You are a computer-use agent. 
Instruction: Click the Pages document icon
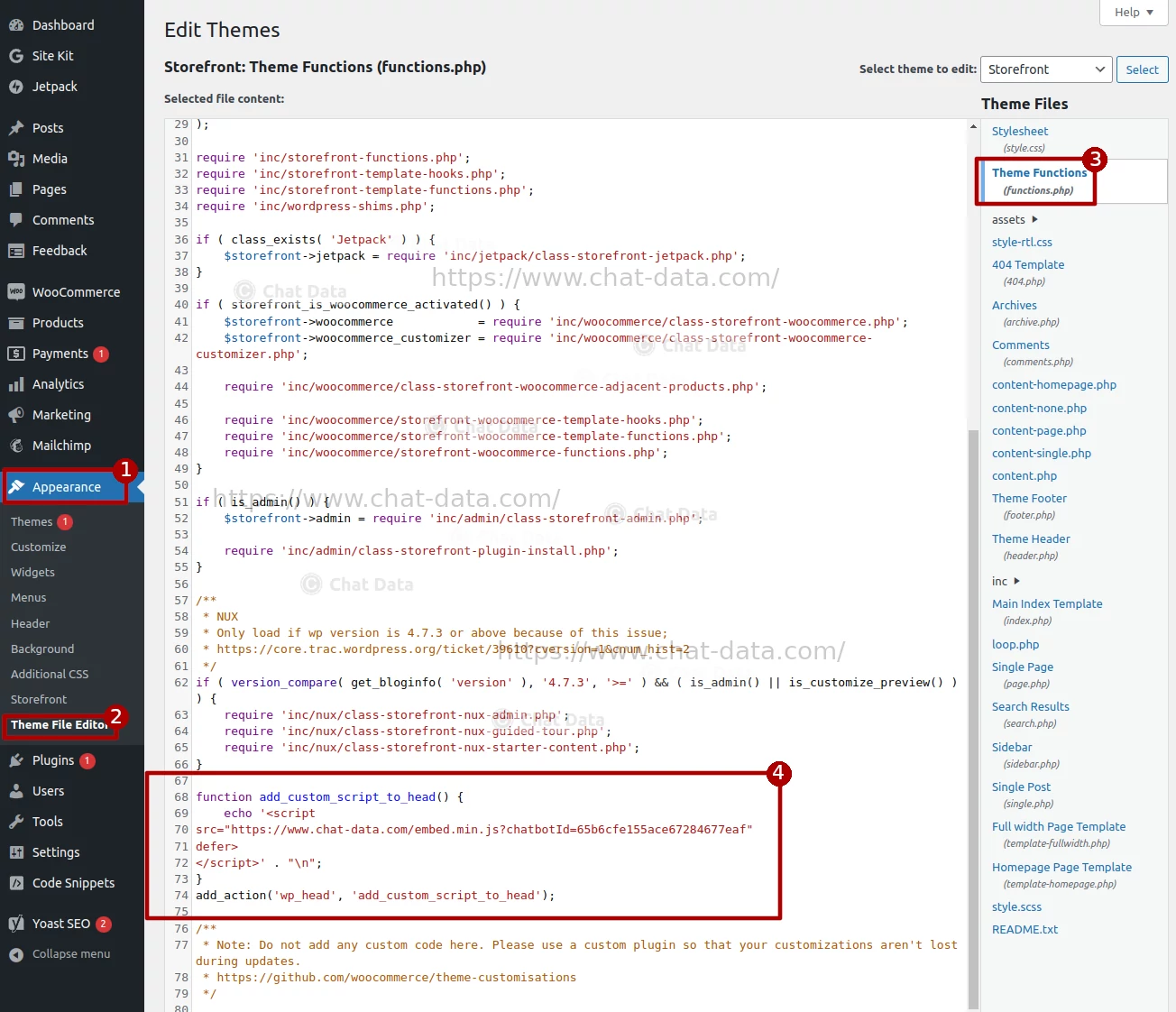pyautogui.click(x=16, y=189)
